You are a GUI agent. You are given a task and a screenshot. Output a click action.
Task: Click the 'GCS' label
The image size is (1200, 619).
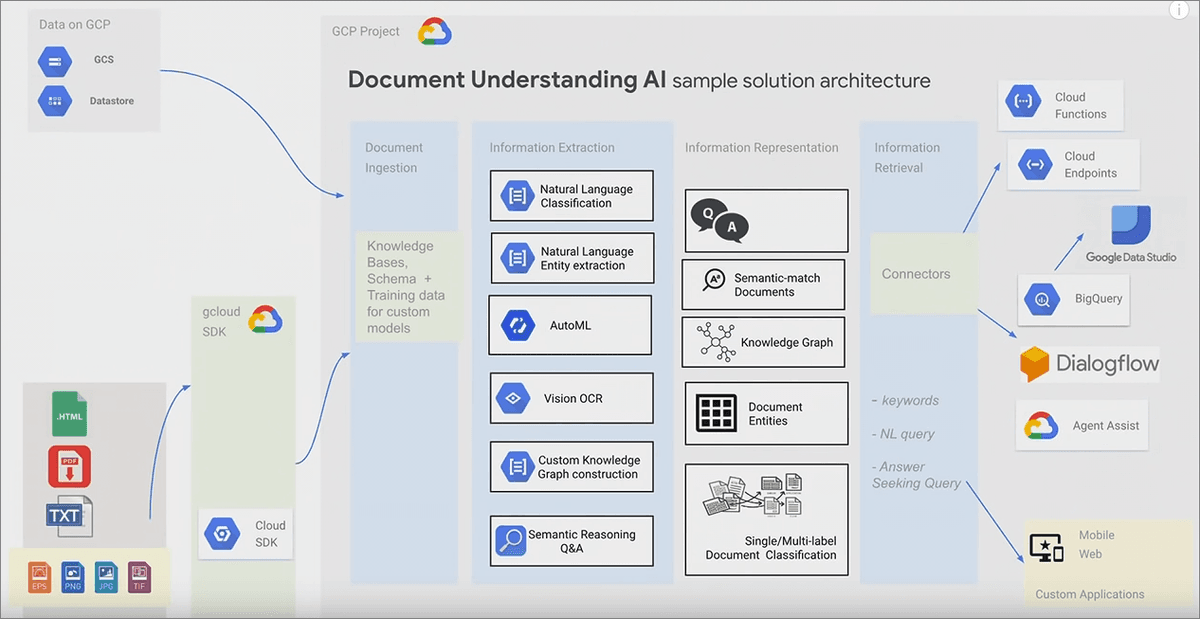104,60
